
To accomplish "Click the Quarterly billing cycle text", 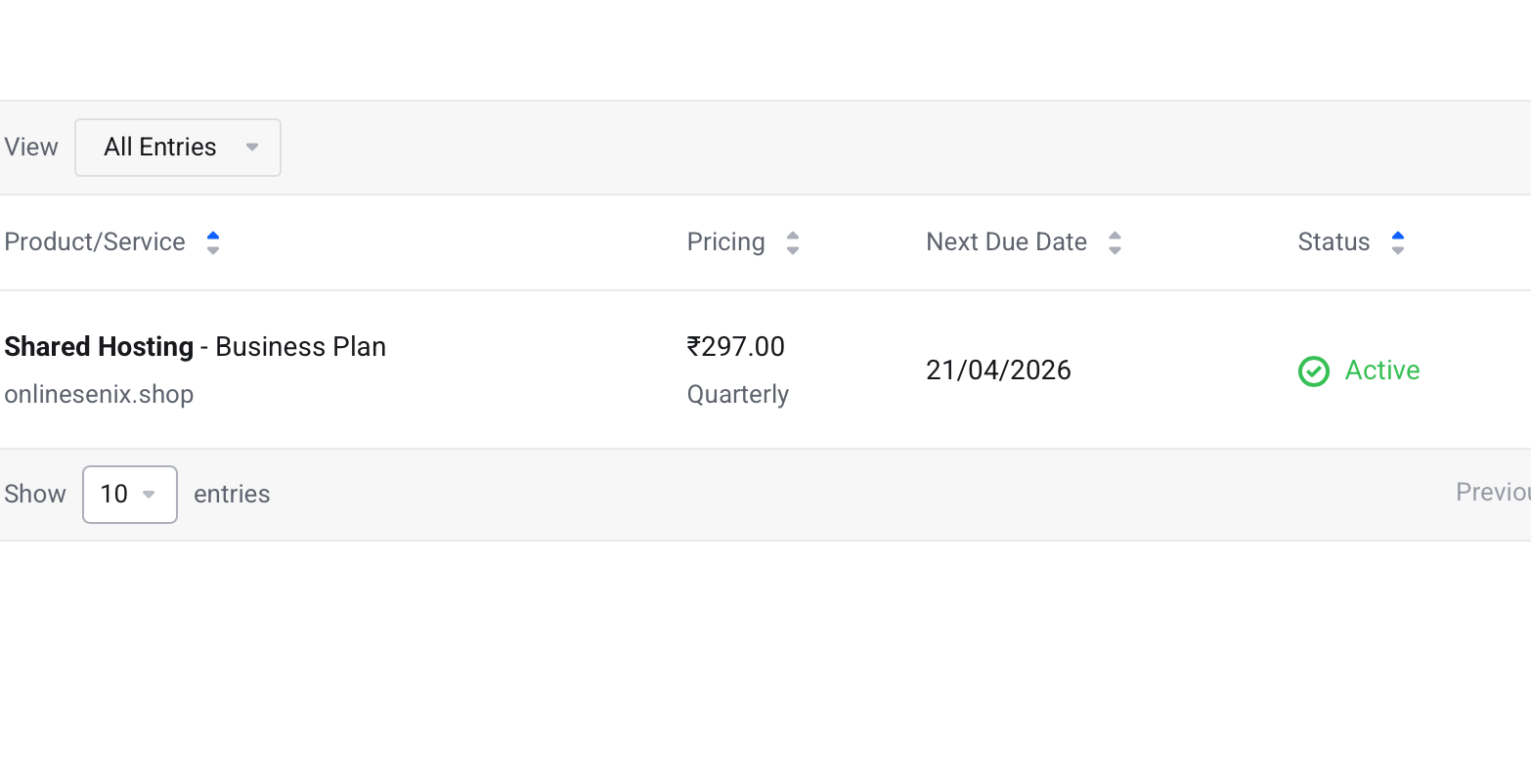I will (738, 395).
